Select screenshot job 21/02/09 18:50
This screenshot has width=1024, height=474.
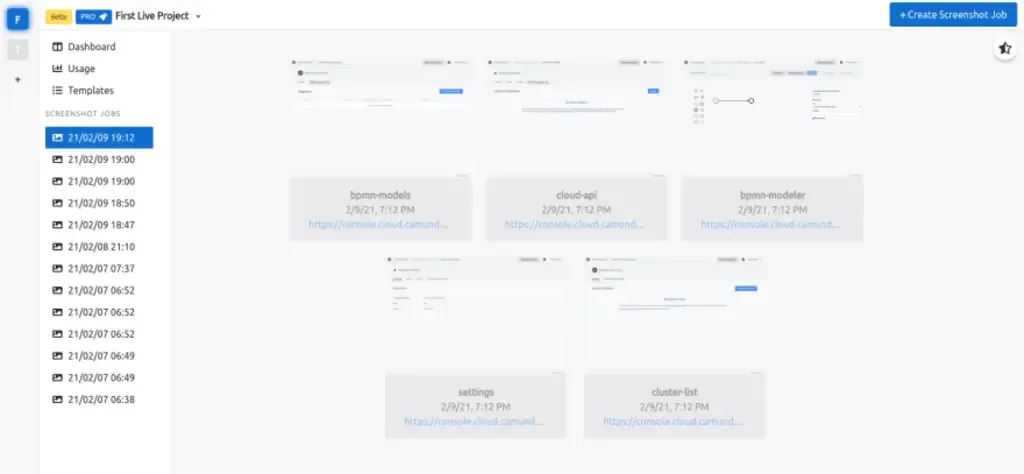tap(100, 203)
